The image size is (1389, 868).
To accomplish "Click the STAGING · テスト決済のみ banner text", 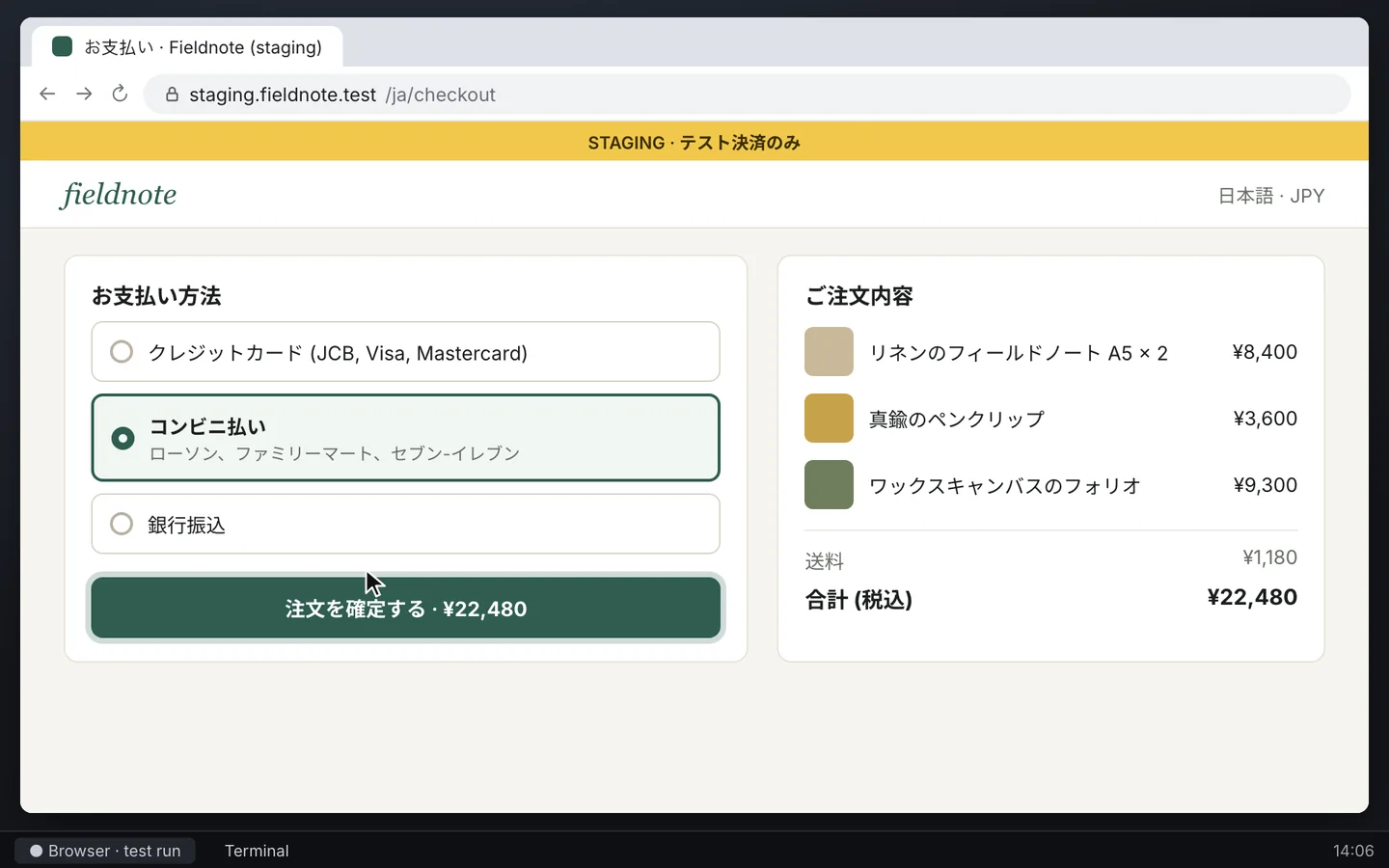I will tap(694, 143).
